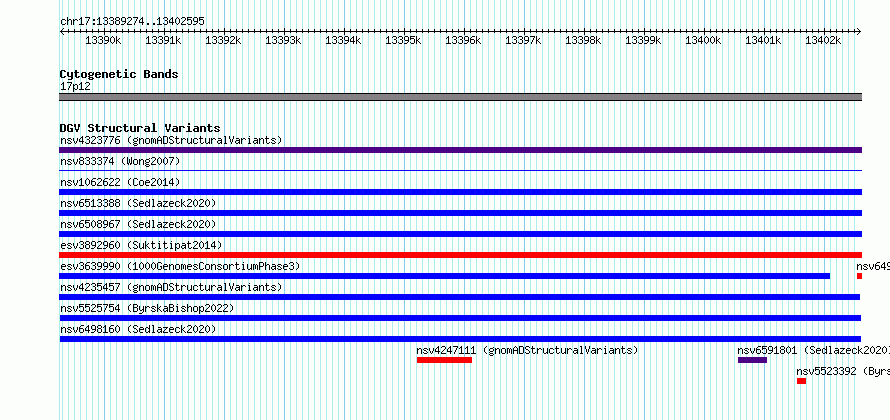890x420 pixels.
Task: Open the nsv6498160 (Sedlazeck2020) label
Action: pos(138,329)
